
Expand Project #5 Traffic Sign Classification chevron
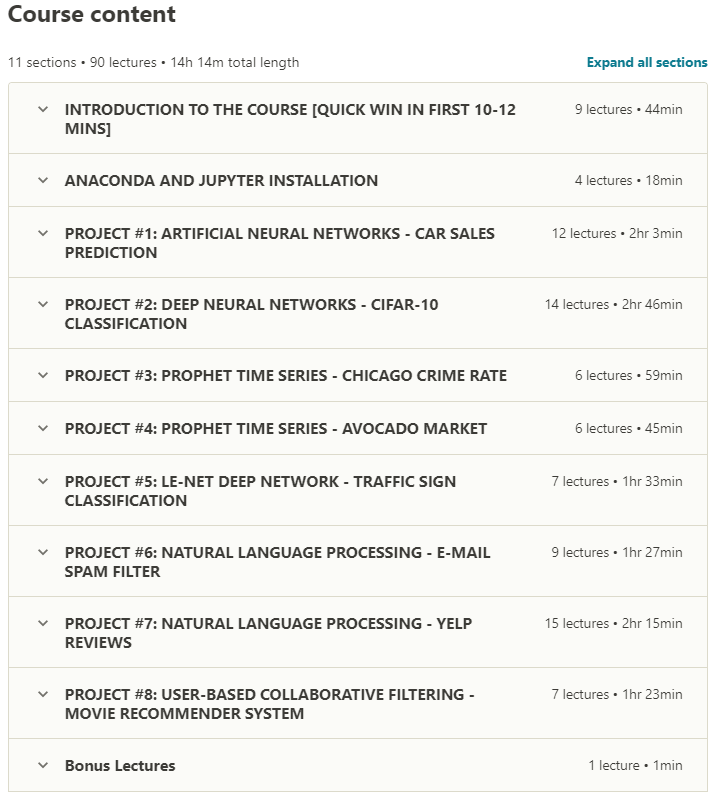(43, 481)
